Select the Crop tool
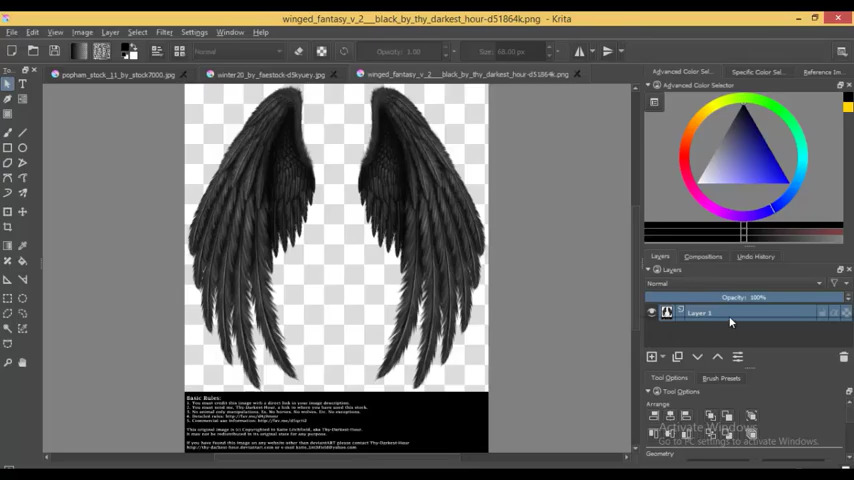 click(8, 227)
